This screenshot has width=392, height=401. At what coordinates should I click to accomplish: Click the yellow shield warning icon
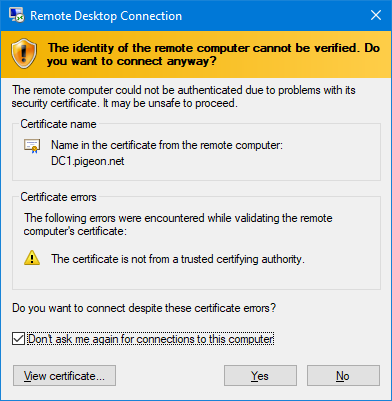click(24, 53)
